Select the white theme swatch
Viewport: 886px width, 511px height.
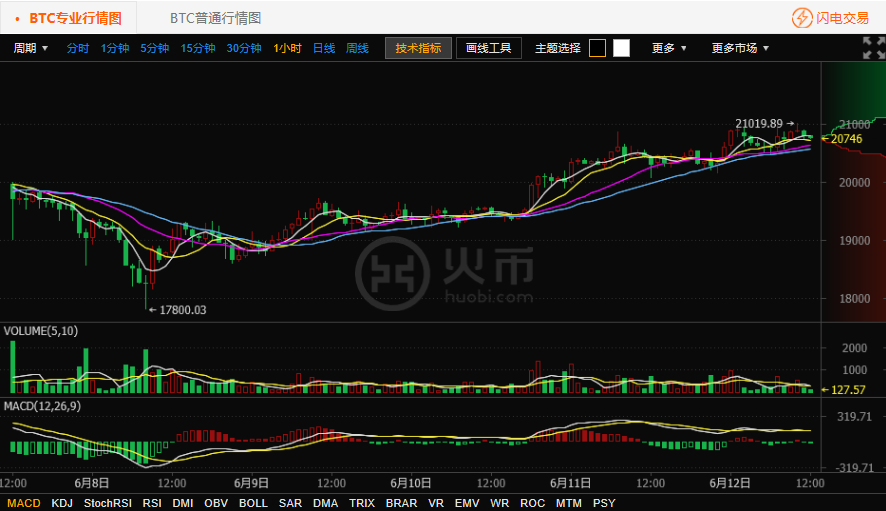tap(621, 48)
